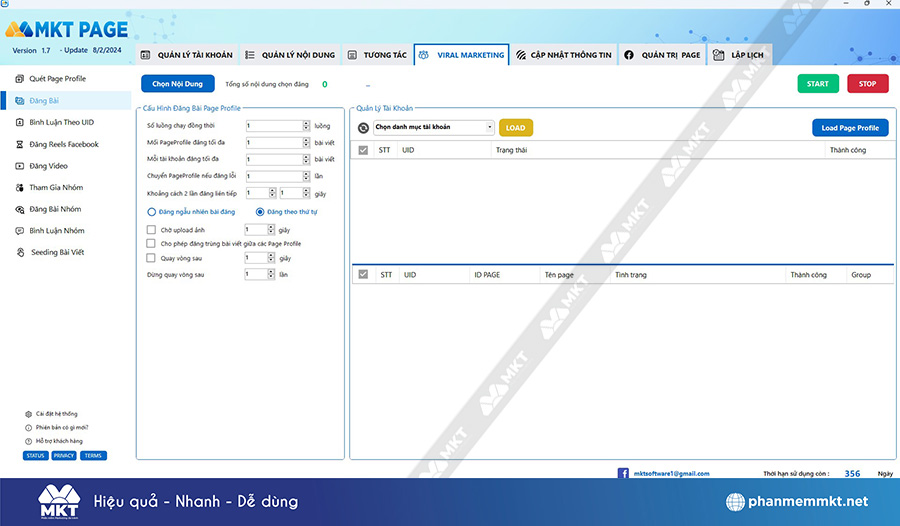This screenshot has height=526, width=900.
Task: Click the Quét Page Profile sidebar icon
Action: click(x=20, y=79)
